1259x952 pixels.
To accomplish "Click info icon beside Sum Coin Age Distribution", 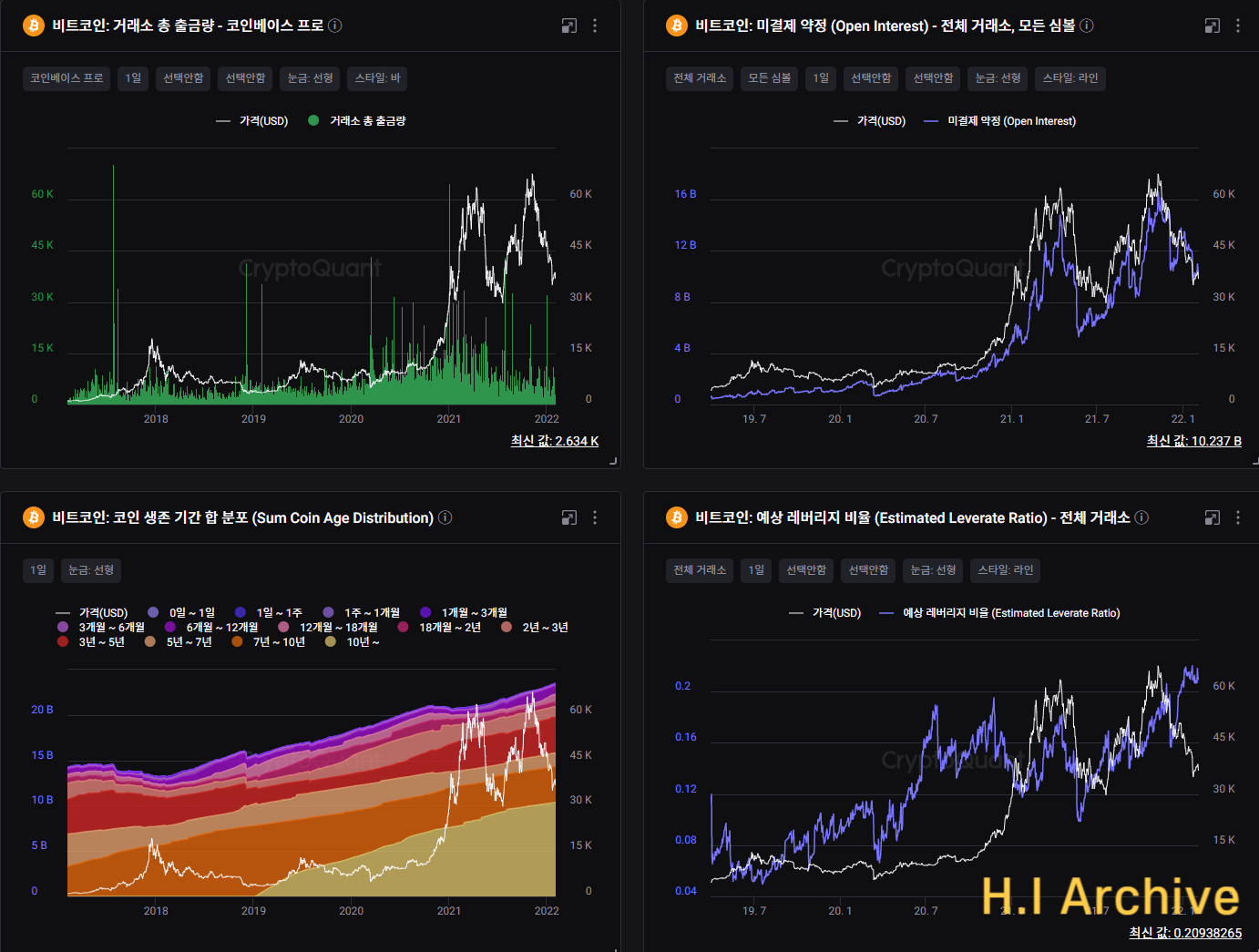I will [445, 517].
